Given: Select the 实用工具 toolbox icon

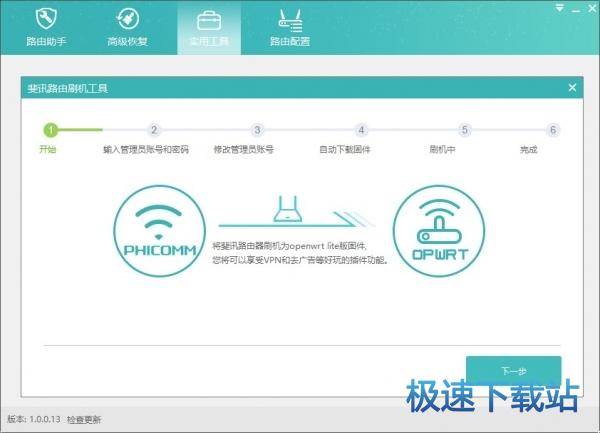Looking at the screenshot, I should coord(209,20).
